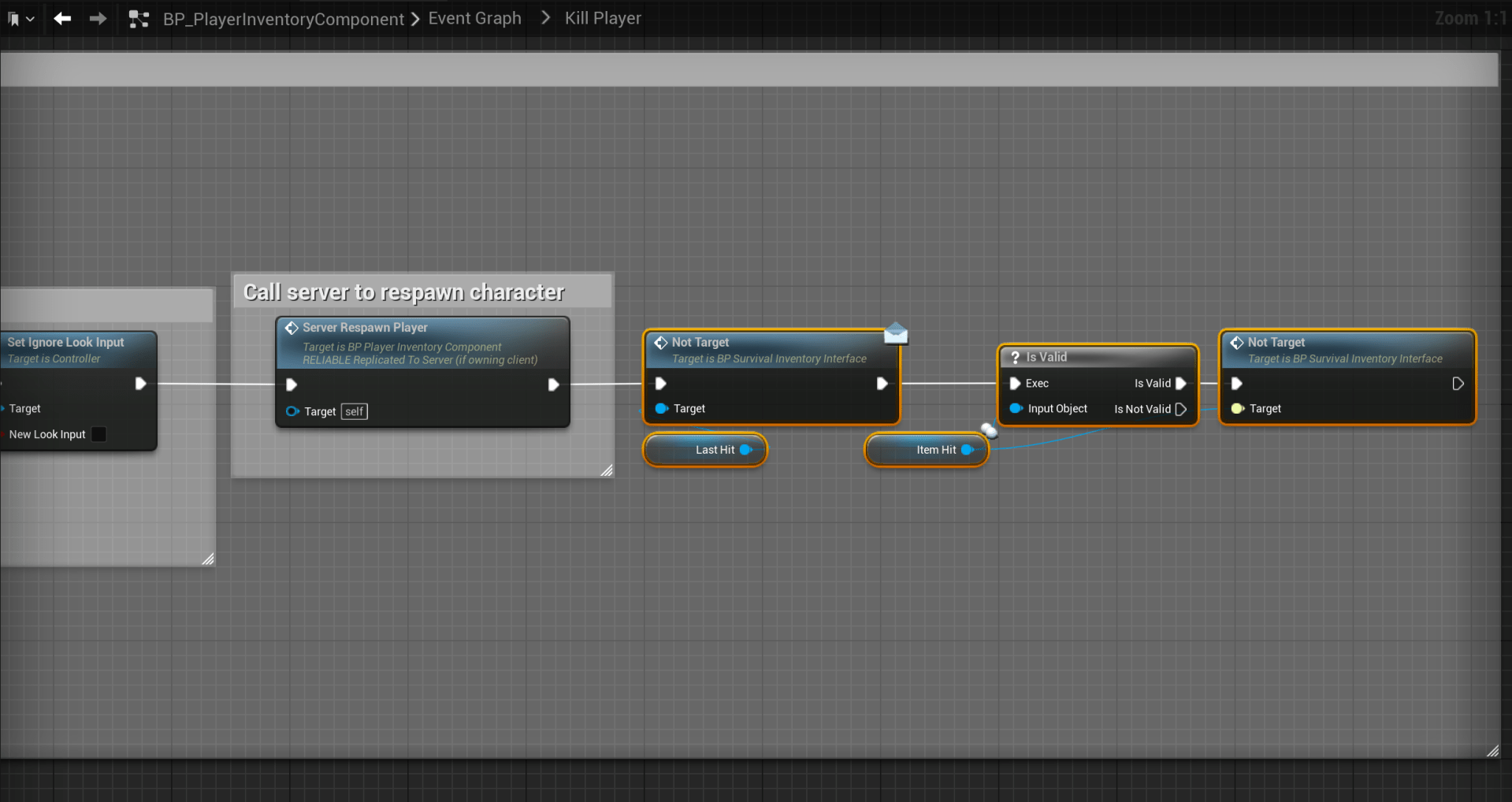The image size is (1512, 802).
Task: Click the blueprint graph icon beside BP_PlayerInventoryComponent
Action: pyautogui.click(x=139, y=19)
